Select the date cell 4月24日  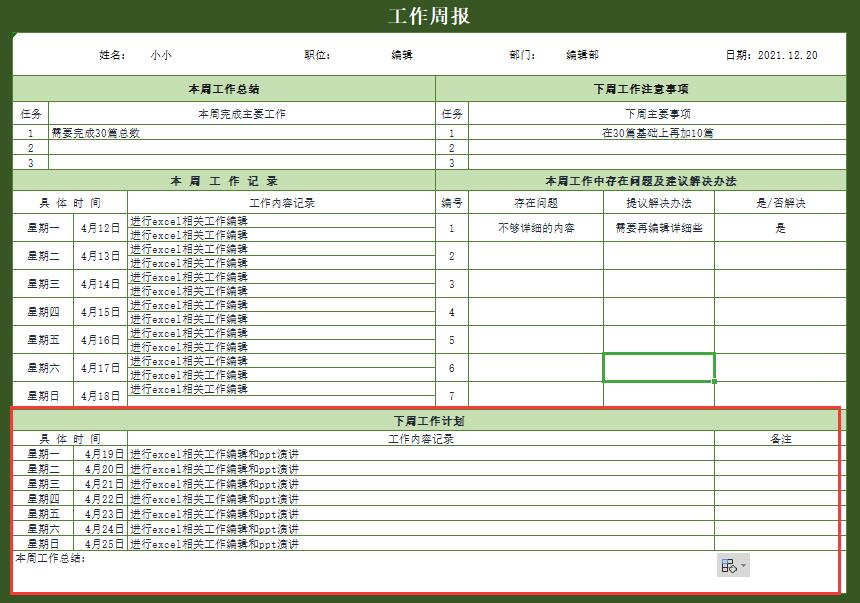tap(100, 529)
